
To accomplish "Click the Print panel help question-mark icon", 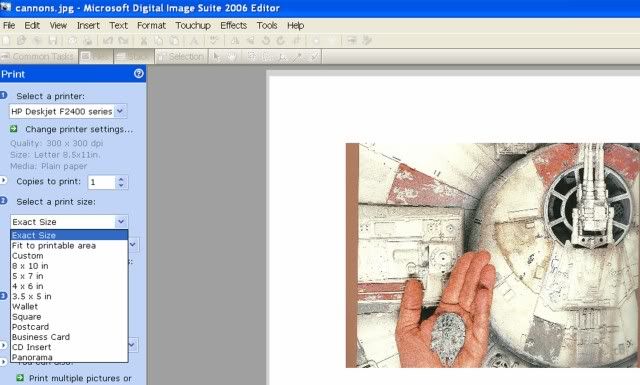I will click(139, 73).
